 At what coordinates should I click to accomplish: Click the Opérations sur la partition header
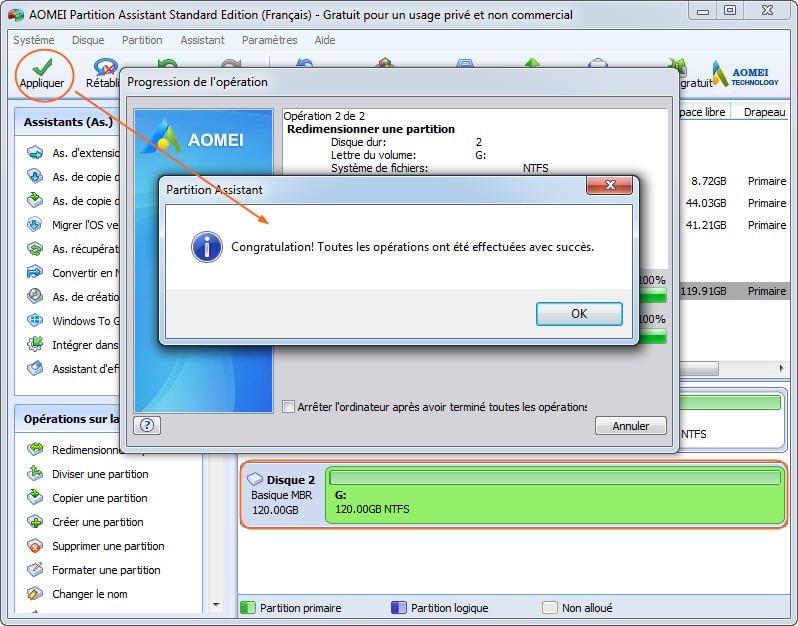pos(67,419)
